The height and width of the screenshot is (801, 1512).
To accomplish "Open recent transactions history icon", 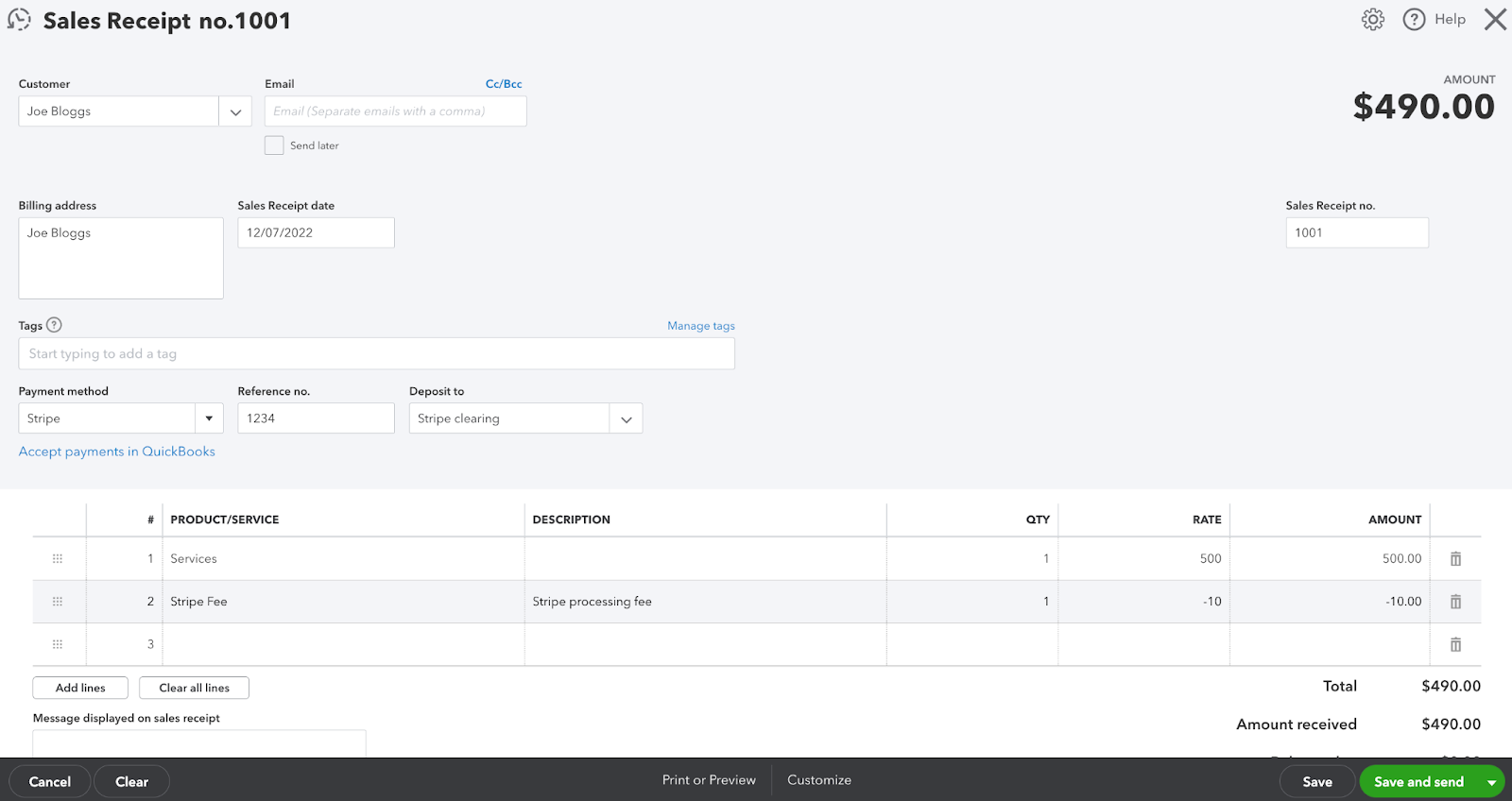I will coord(19,20).
